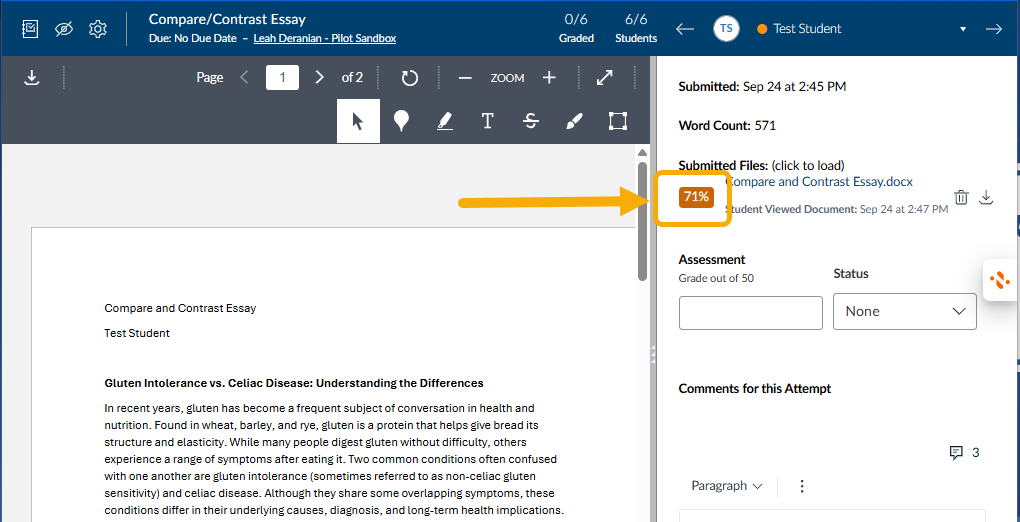Image resolution: width=1020 pixels, height=522 pixels.
Task: Select the point annotation pin tool
Action: point(401,121)
